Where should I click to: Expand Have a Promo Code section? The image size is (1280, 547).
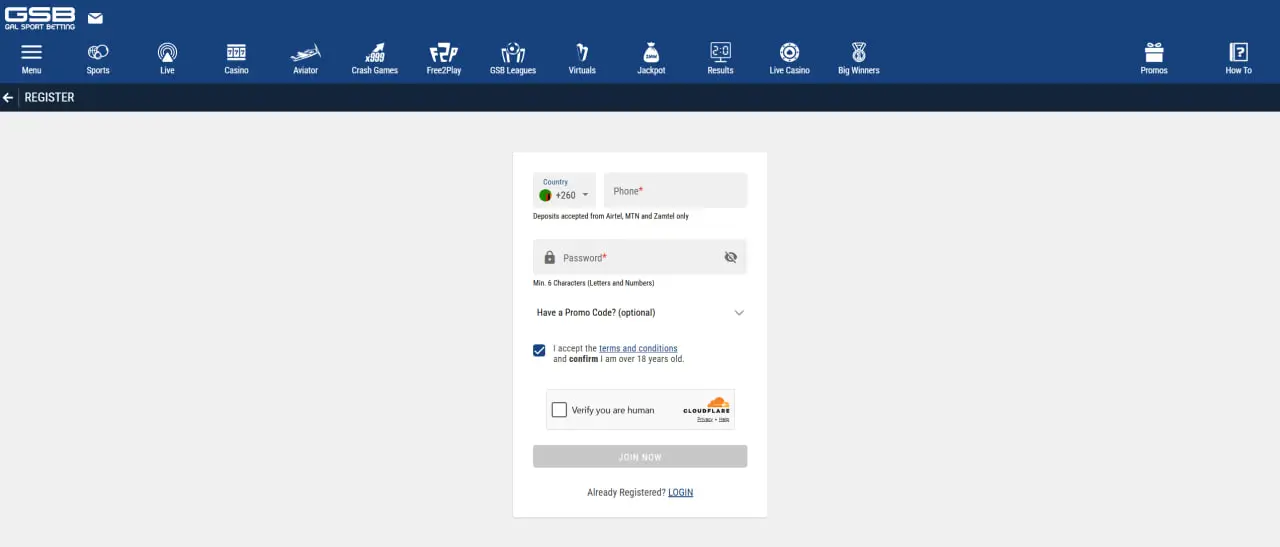coord(640,313)
